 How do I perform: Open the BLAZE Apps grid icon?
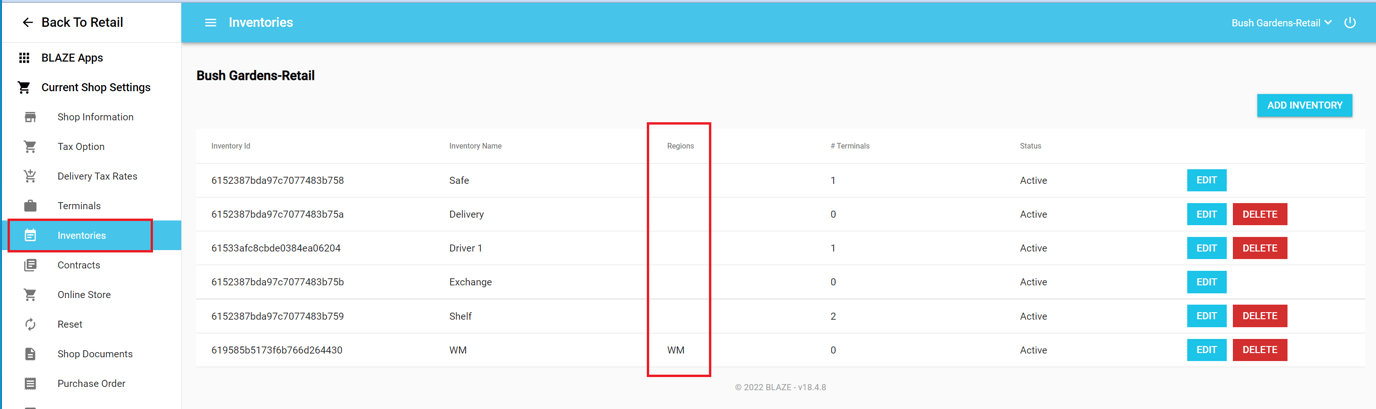click(24, 58)
